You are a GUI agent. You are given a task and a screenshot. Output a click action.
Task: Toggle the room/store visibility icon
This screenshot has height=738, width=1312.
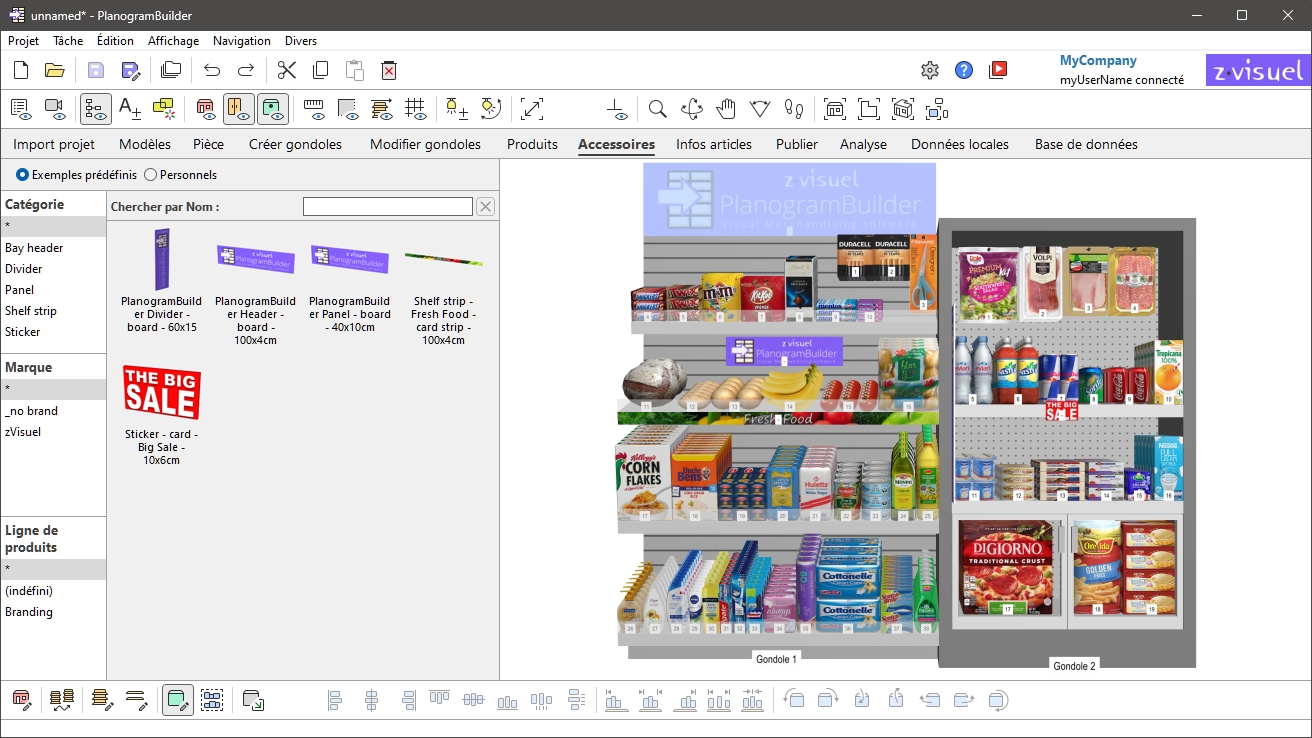pyautogui.click(x=205, y=108)
